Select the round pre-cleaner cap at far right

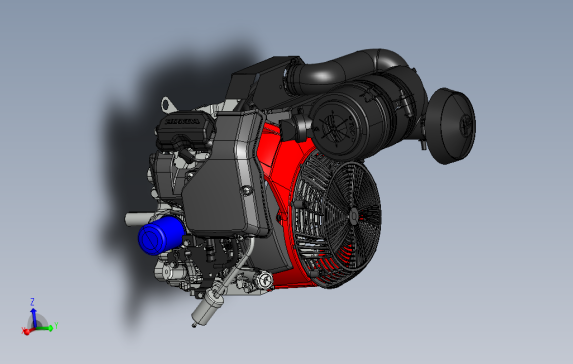click(451, 126)
